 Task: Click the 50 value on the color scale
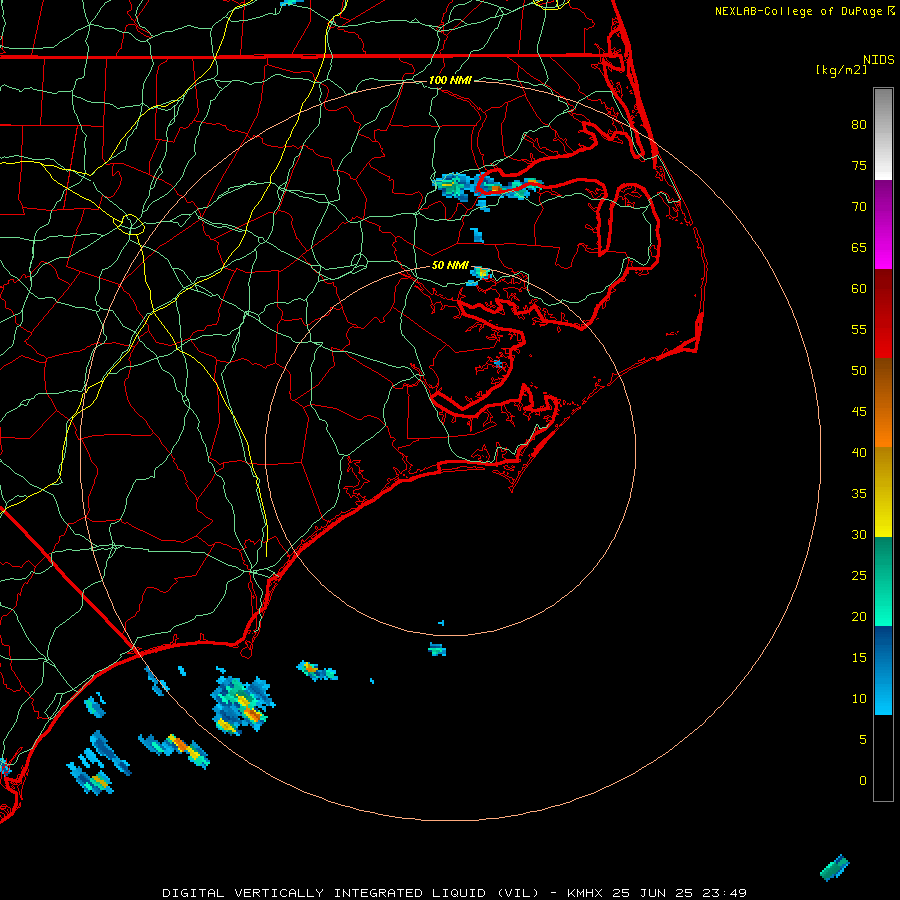(x=859, y=370)
